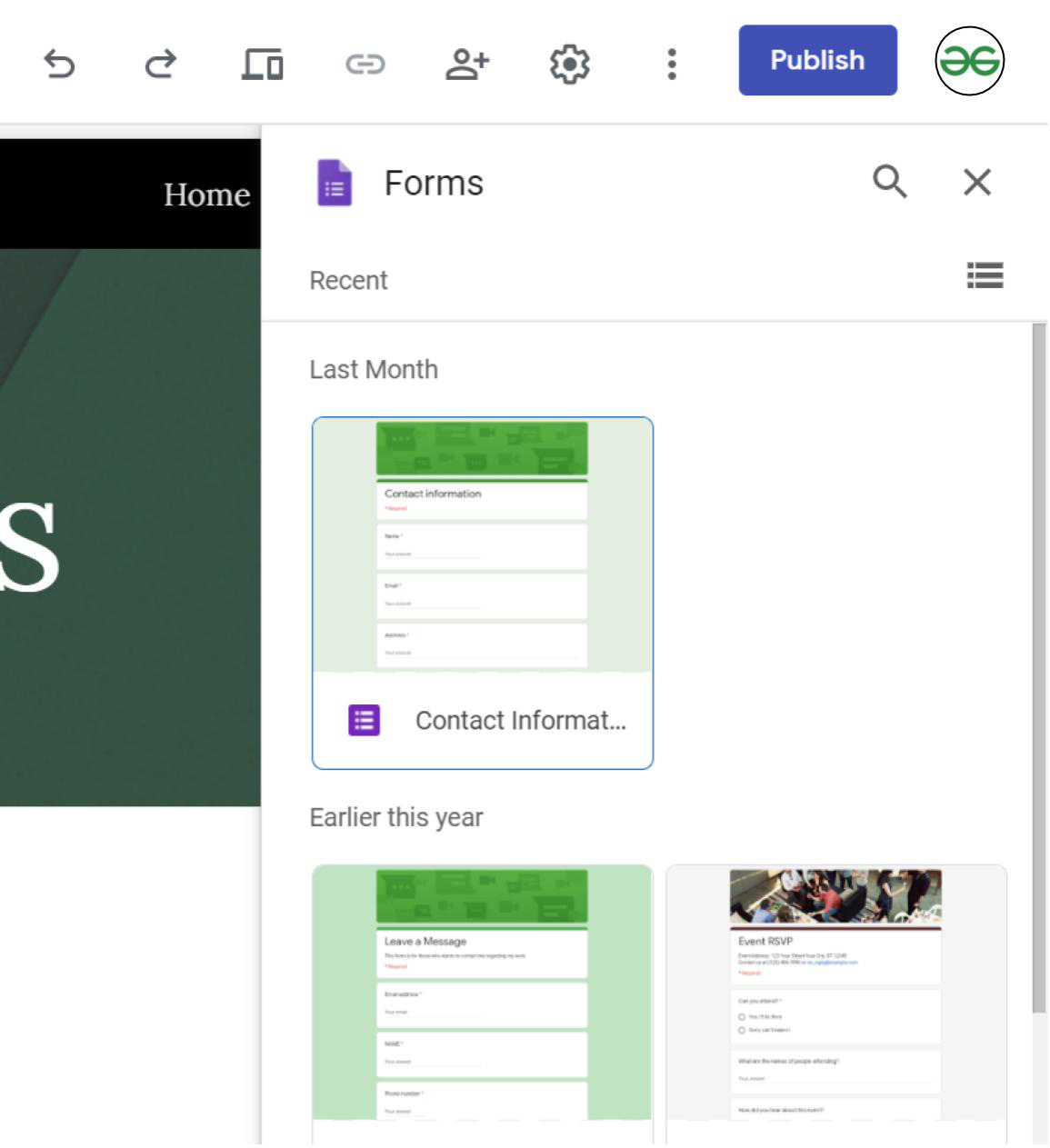Open the device preview mode
The width and height of the screenshot is (1050, 1148).
pyautogui.click(x=263, y=64)
